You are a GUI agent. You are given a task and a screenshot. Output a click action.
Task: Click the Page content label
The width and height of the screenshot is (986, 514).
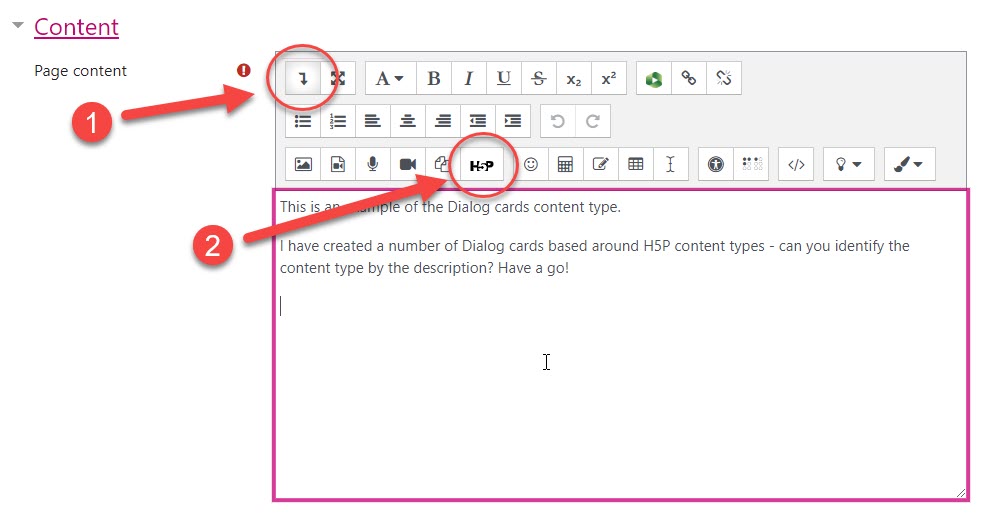(x=80, y=71)
